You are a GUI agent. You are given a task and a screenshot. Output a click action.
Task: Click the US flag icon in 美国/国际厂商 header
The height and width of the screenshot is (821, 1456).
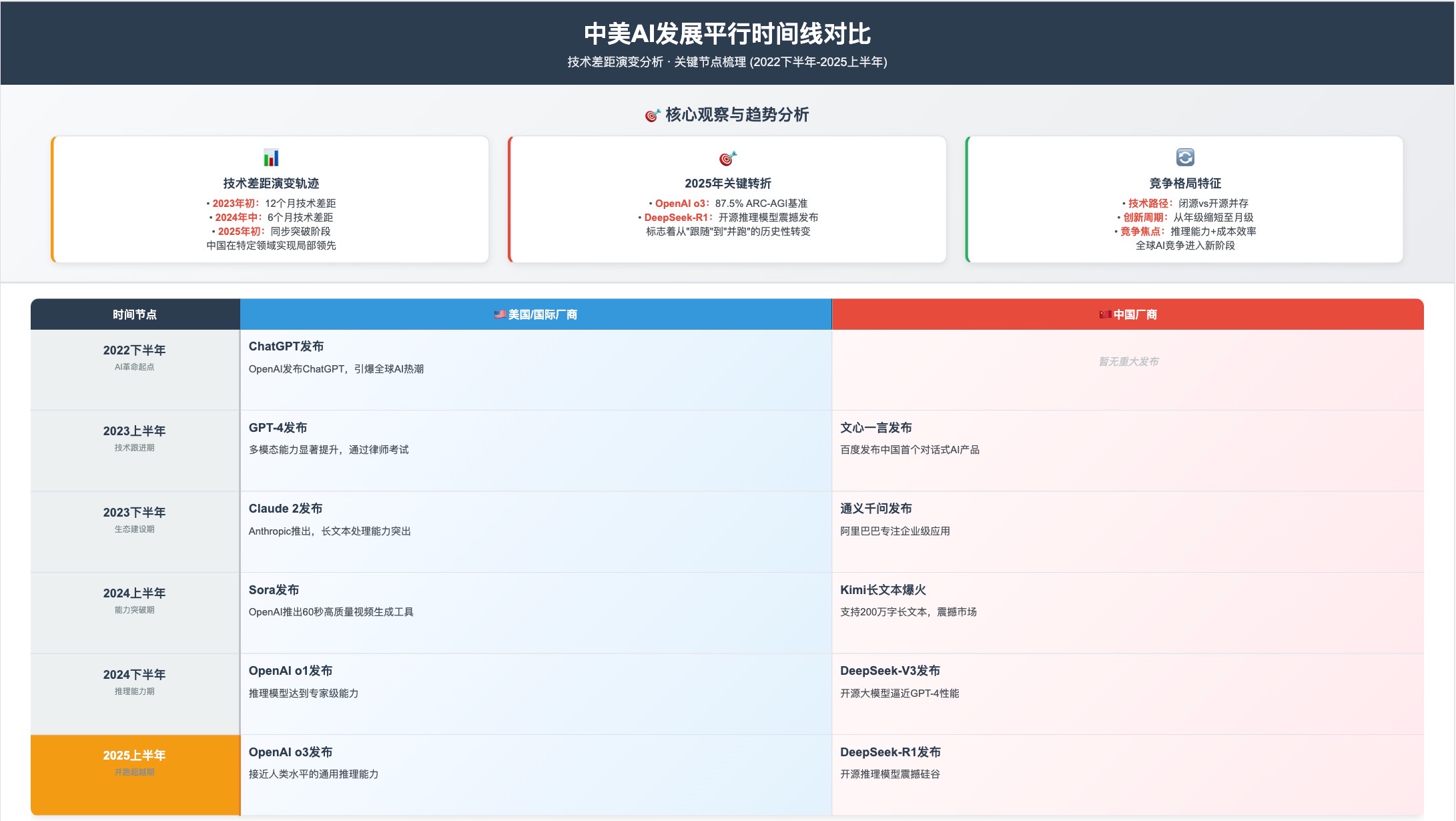click(x=500, y=314)
